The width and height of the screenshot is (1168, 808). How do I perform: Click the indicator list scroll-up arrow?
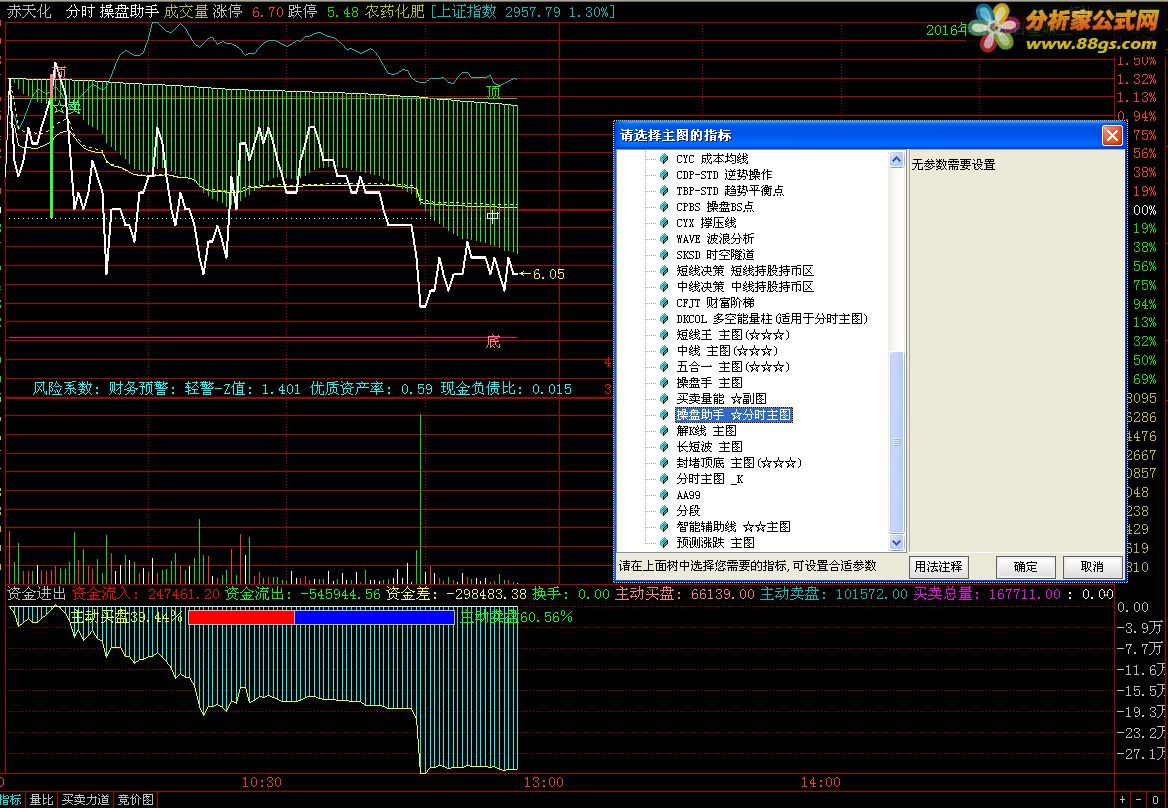[x=896, y=159]
